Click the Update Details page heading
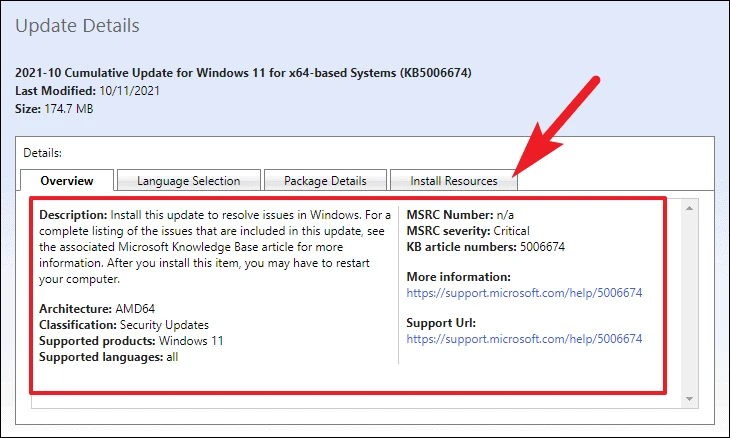 point(77,26)
